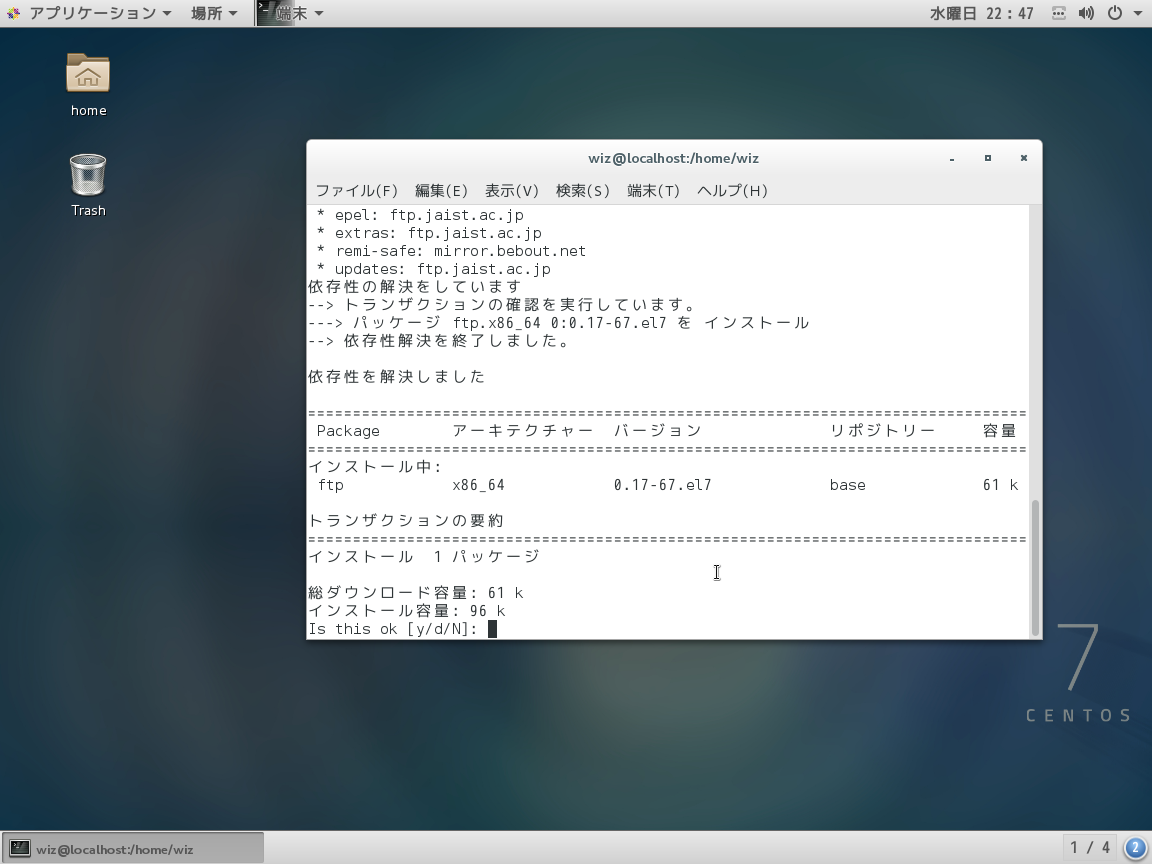
Task: Open the 端末 app menu in top panel
Action: pos(292,13)
